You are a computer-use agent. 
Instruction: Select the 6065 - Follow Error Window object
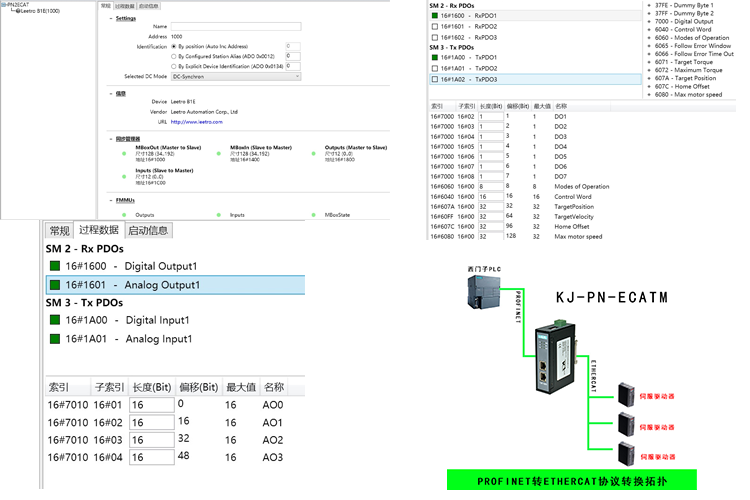(x=693, y=46)
